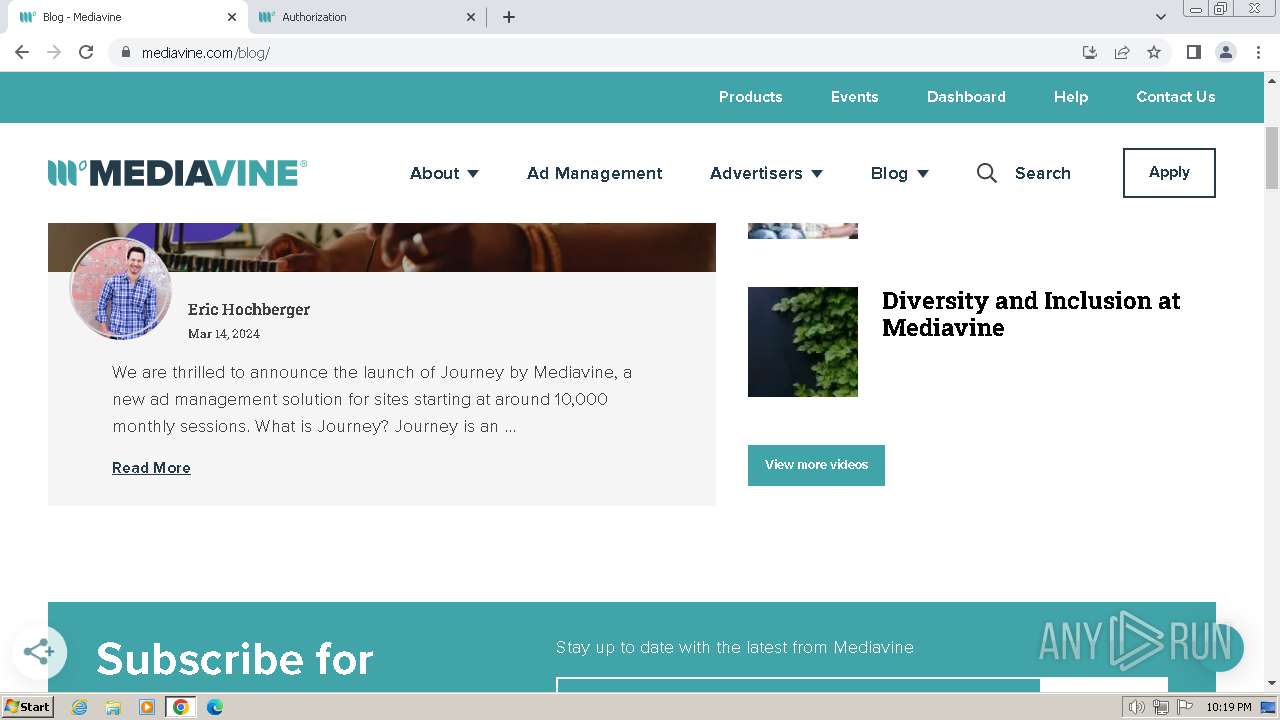The height and width of the screenshot is (720, 1280).
Task: Click the ivy leaves video thumbnail
Action: pos(803,342)
